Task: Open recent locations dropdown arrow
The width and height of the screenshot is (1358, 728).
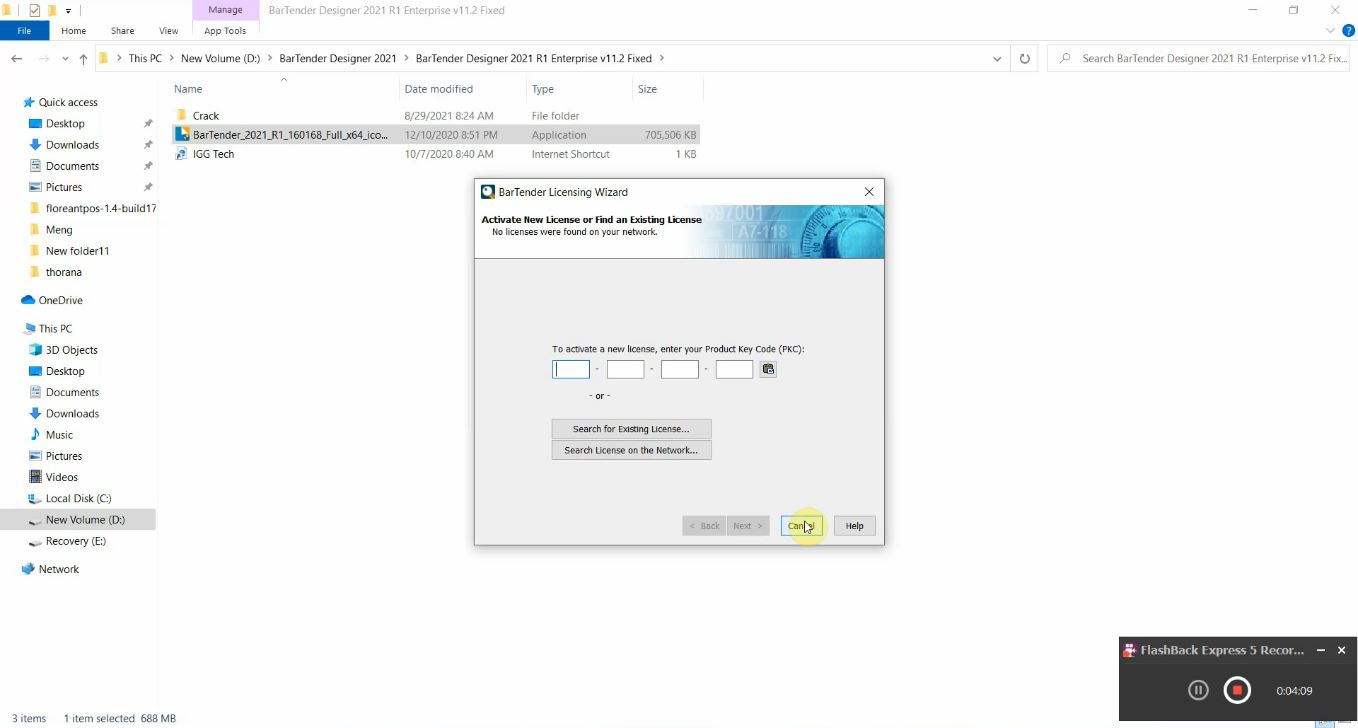Action: 65,59
